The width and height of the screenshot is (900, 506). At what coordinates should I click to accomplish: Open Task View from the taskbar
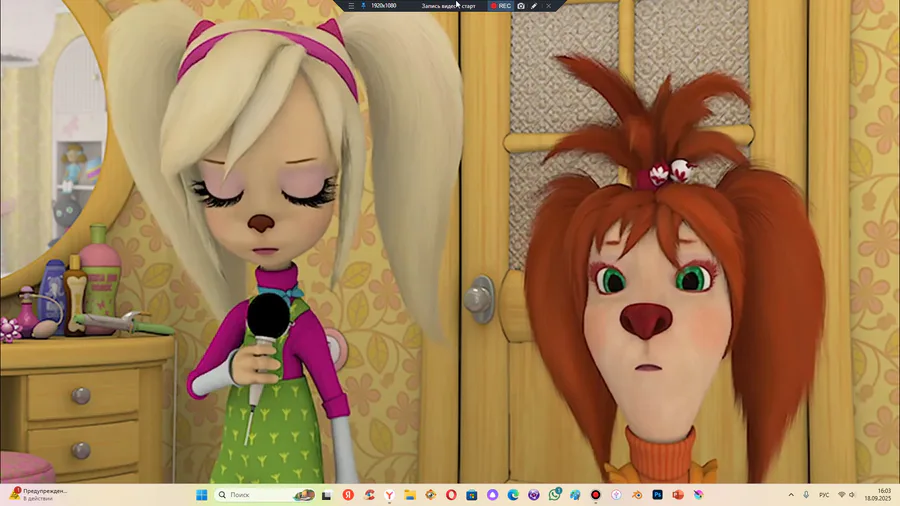point(327,495)
